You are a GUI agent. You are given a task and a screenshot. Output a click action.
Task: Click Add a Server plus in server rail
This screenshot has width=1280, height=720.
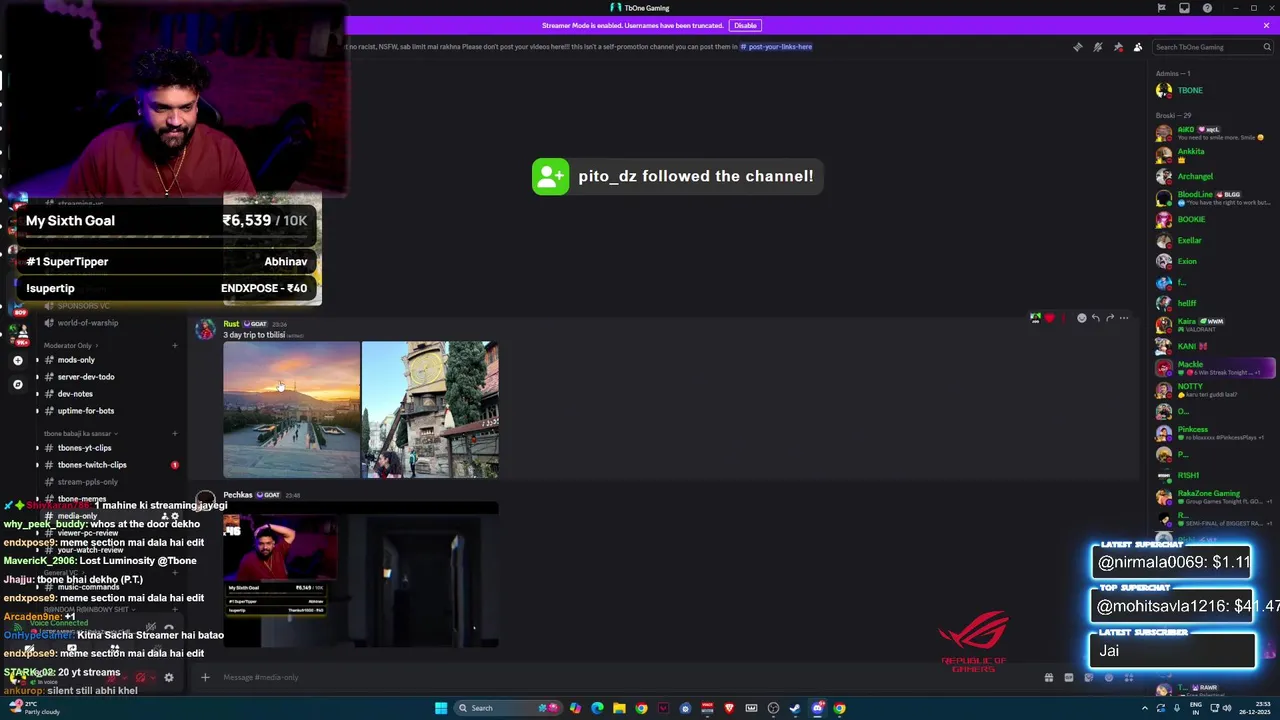click(x=17, y=360)
